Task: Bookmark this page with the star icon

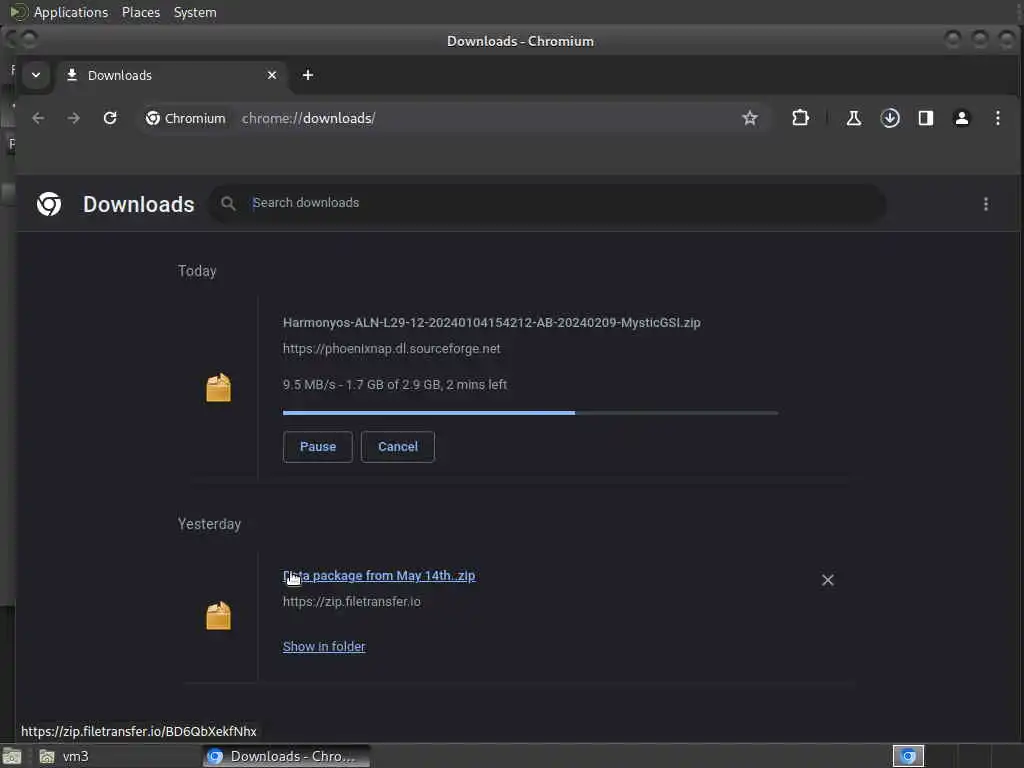Action: click(750, 118)
